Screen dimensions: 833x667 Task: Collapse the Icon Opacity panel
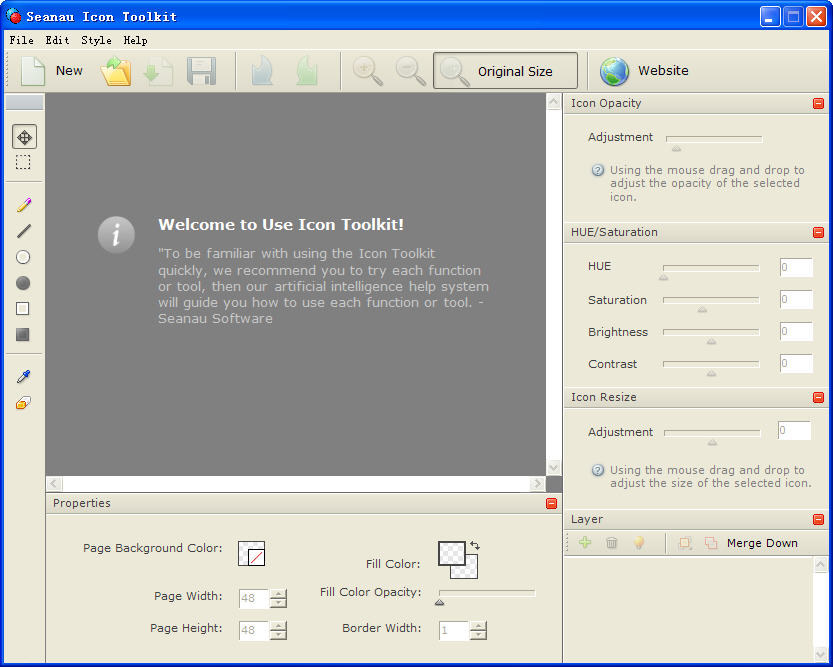pyautogui.click(x=818, y=103)
